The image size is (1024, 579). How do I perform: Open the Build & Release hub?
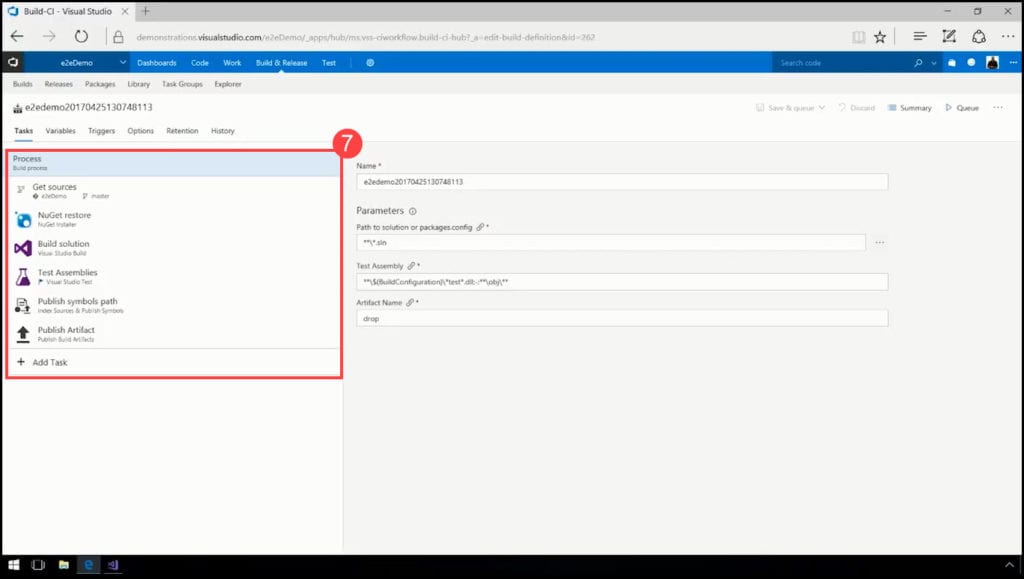[x=281, y=63]
